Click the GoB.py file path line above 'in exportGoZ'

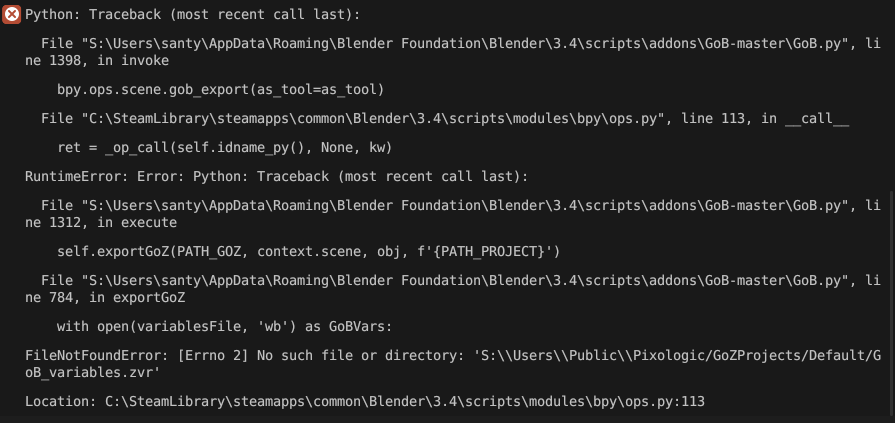[461, 280]
